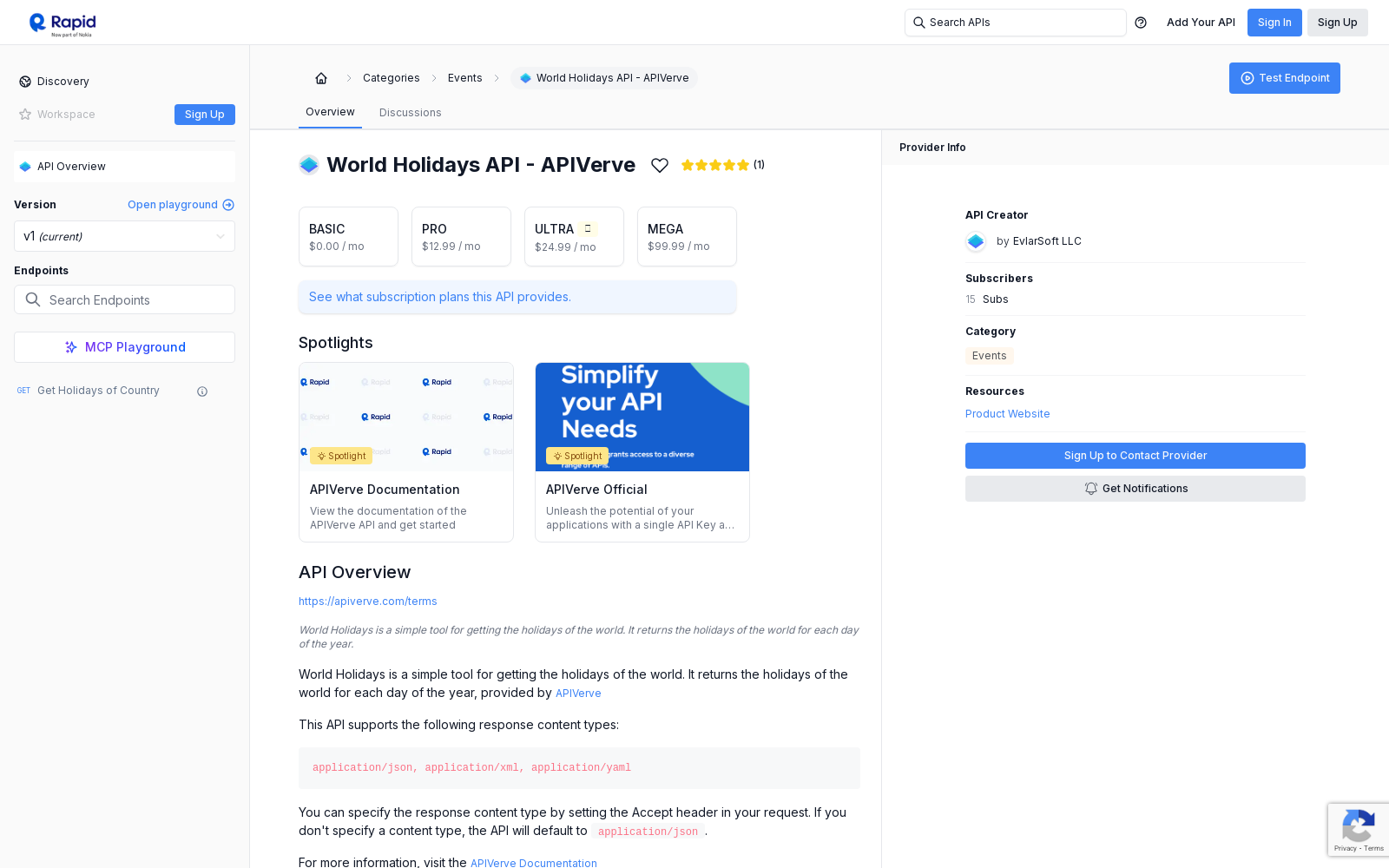1389x868 pixels.
Task: Select the MEGA $99.99 plan card
Action: coord(687,236)
